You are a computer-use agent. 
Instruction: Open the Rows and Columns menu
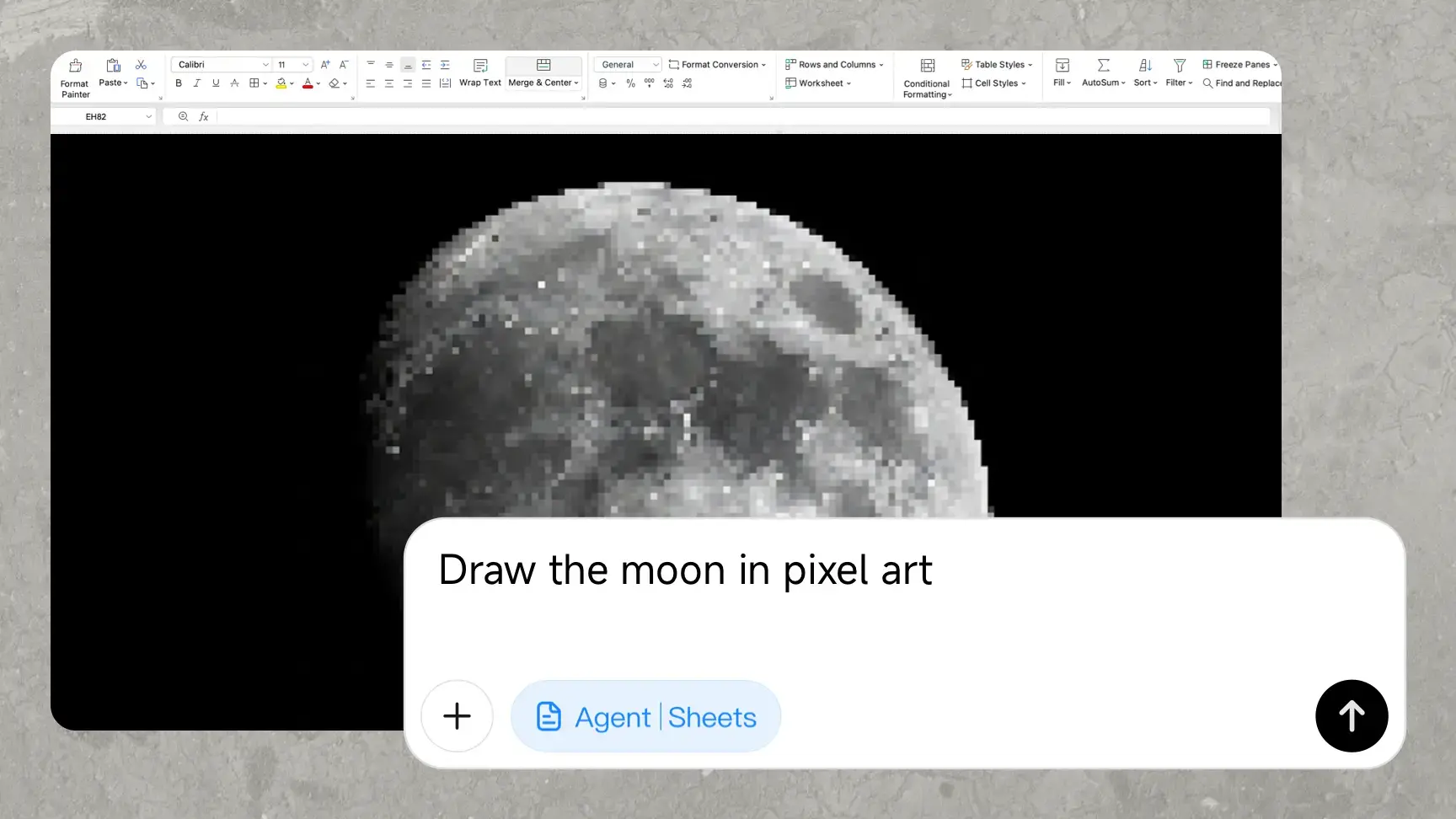[x=834, y=64]
